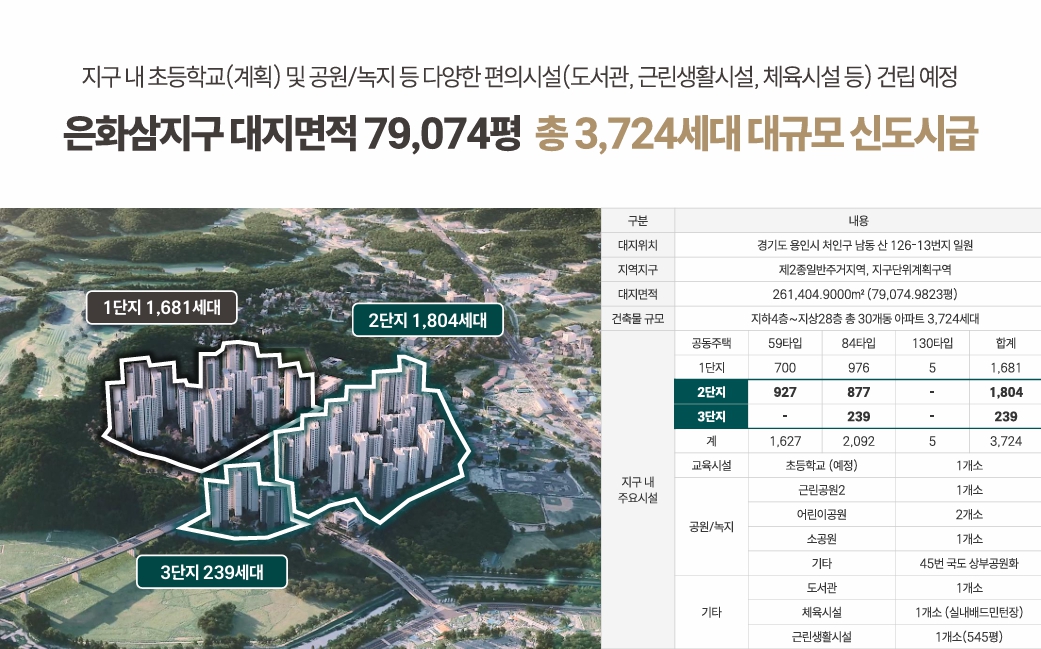Click the '구분' table header cell
This screenshot has width=1041, height=649.
637,220
